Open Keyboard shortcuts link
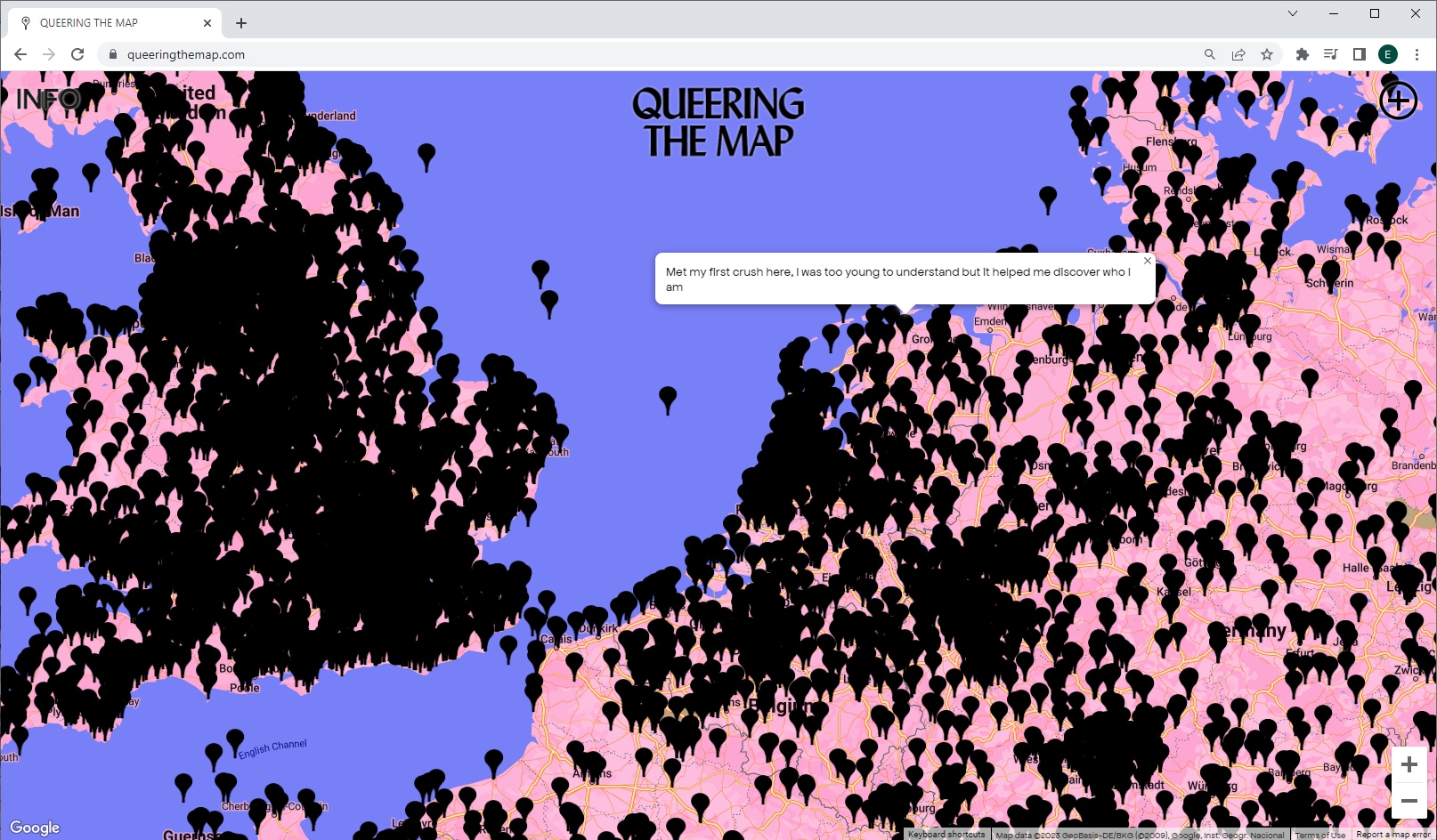 (x=946, y=835)
